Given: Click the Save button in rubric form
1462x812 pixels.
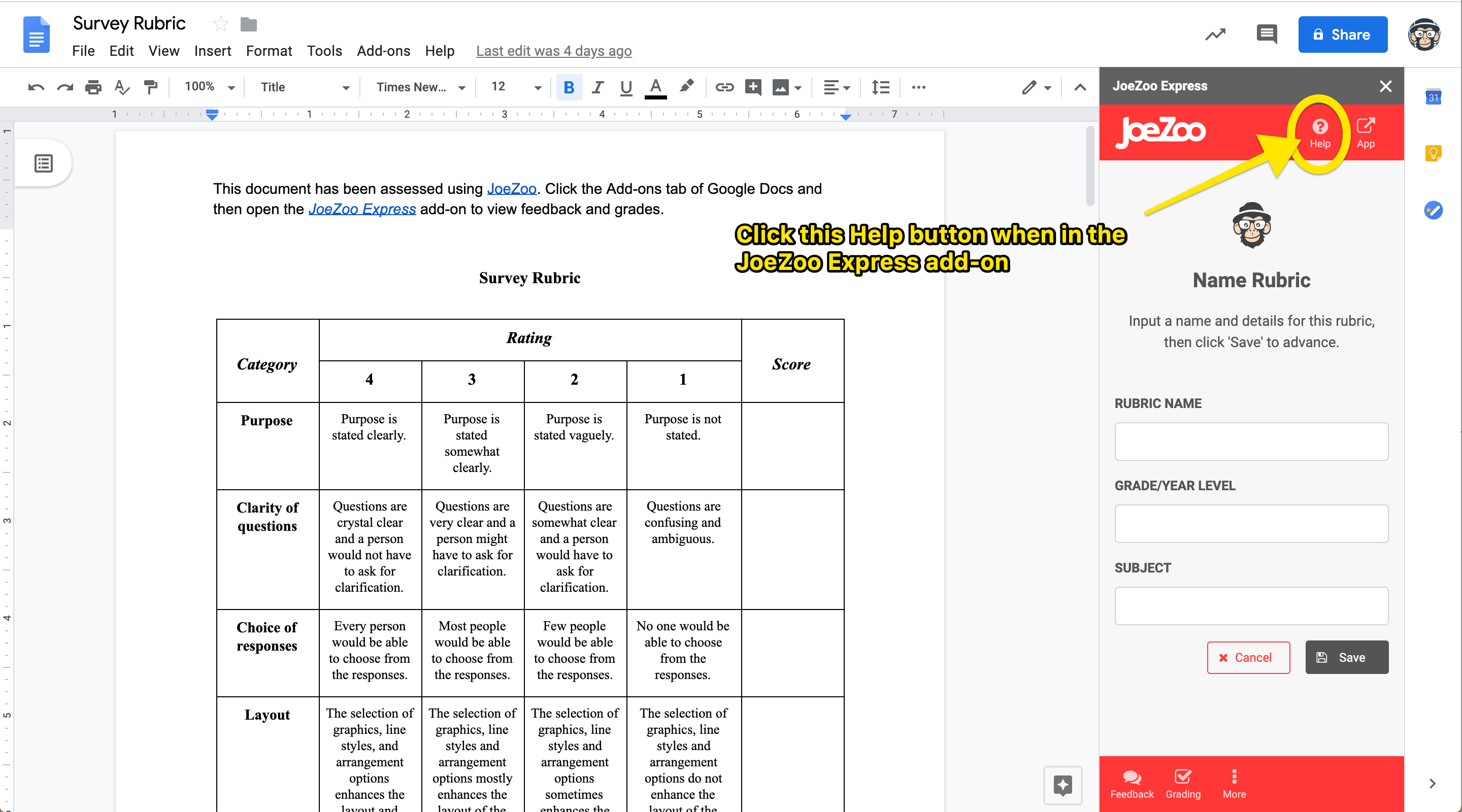Looking at the screenshot, I should click(1346, 657).
